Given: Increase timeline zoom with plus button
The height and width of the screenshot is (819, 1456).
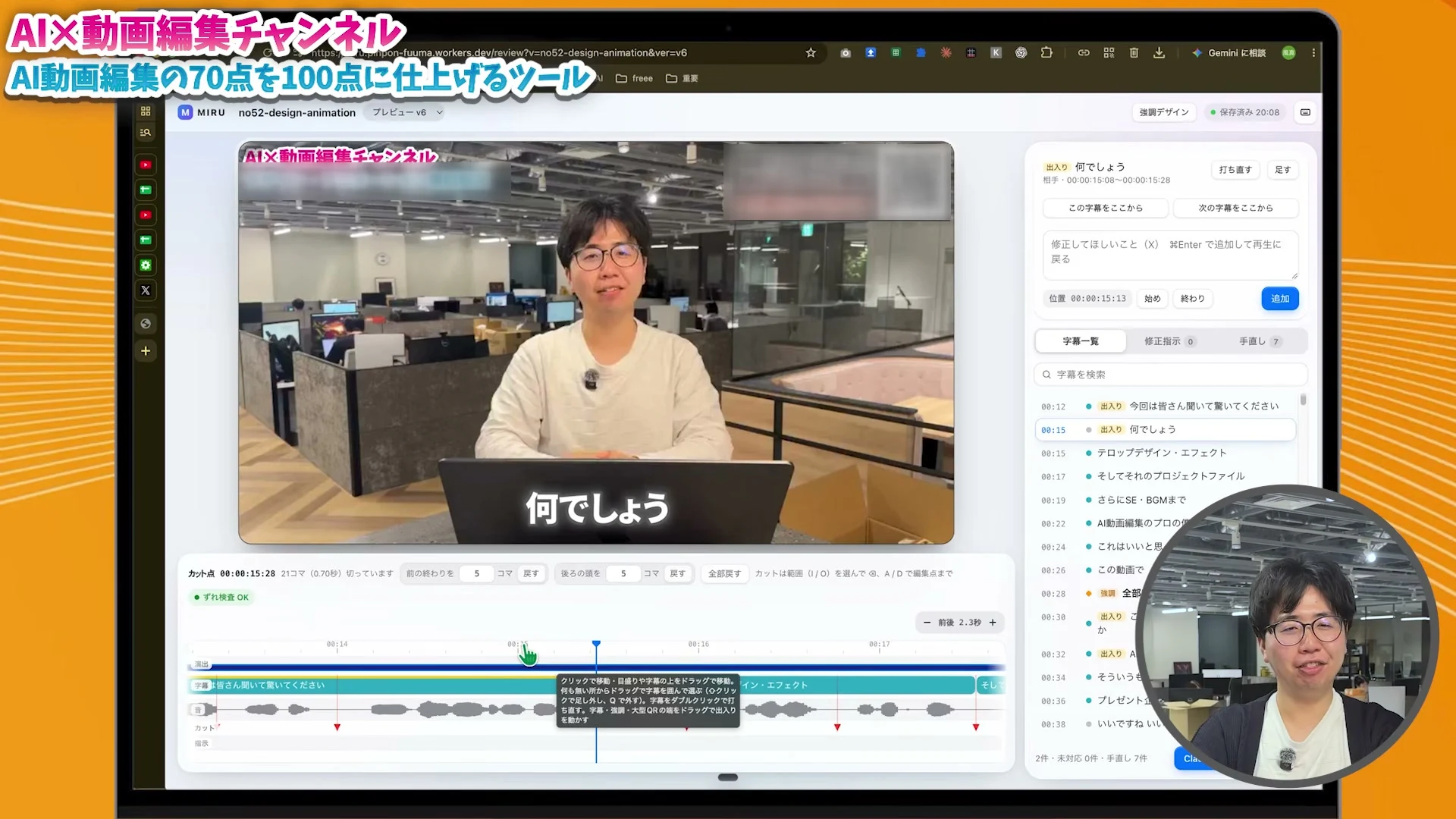Looking at the screenshot, I should [992, 623].
